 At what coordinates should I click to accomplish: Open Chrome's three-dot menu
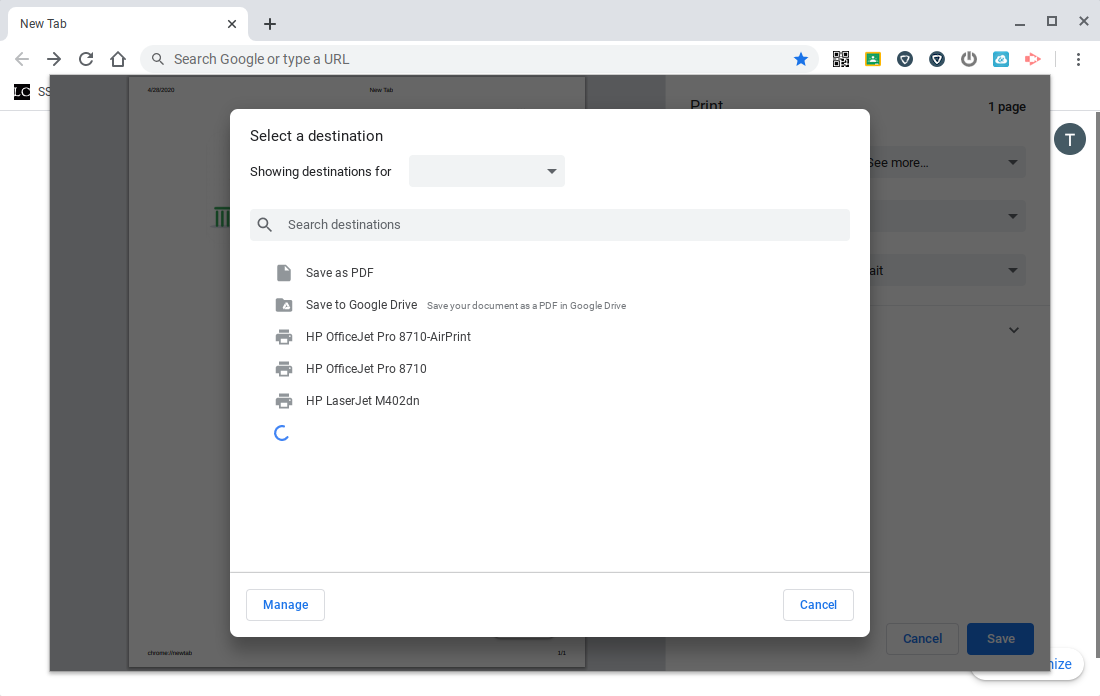tap(1078, 59)
